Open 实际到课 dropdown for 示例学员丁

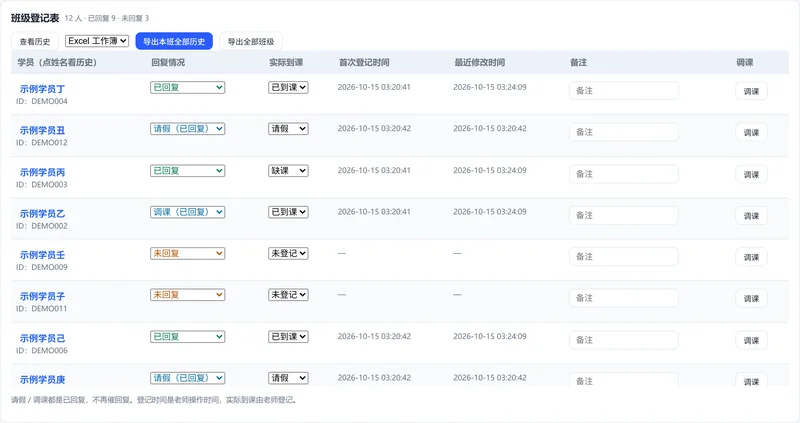[288, 87]
